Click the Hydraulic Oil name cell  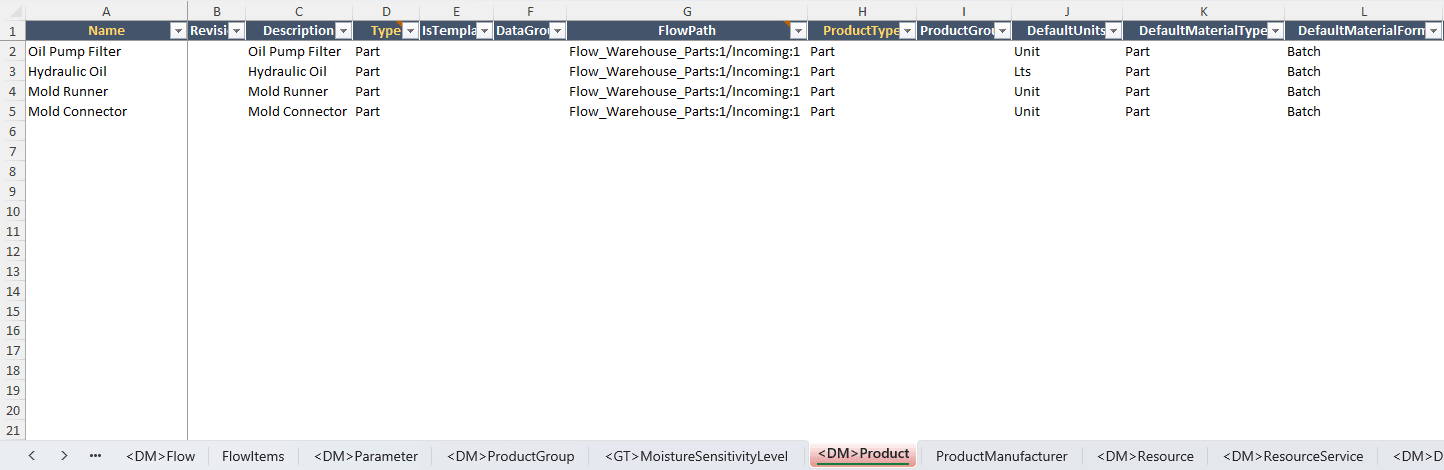click(68, 71)
